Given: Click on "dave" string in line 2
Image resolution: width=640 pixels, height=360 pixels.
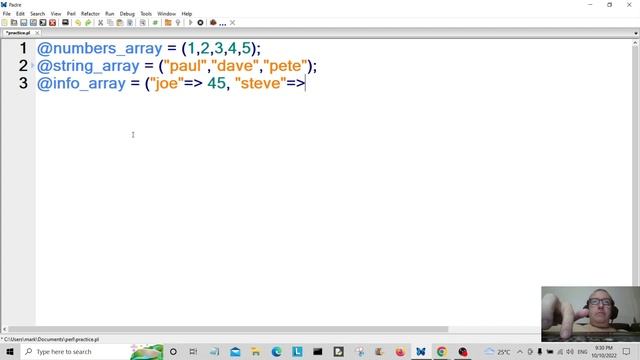Looking at the screenshot, I should (x=235, y=66).
